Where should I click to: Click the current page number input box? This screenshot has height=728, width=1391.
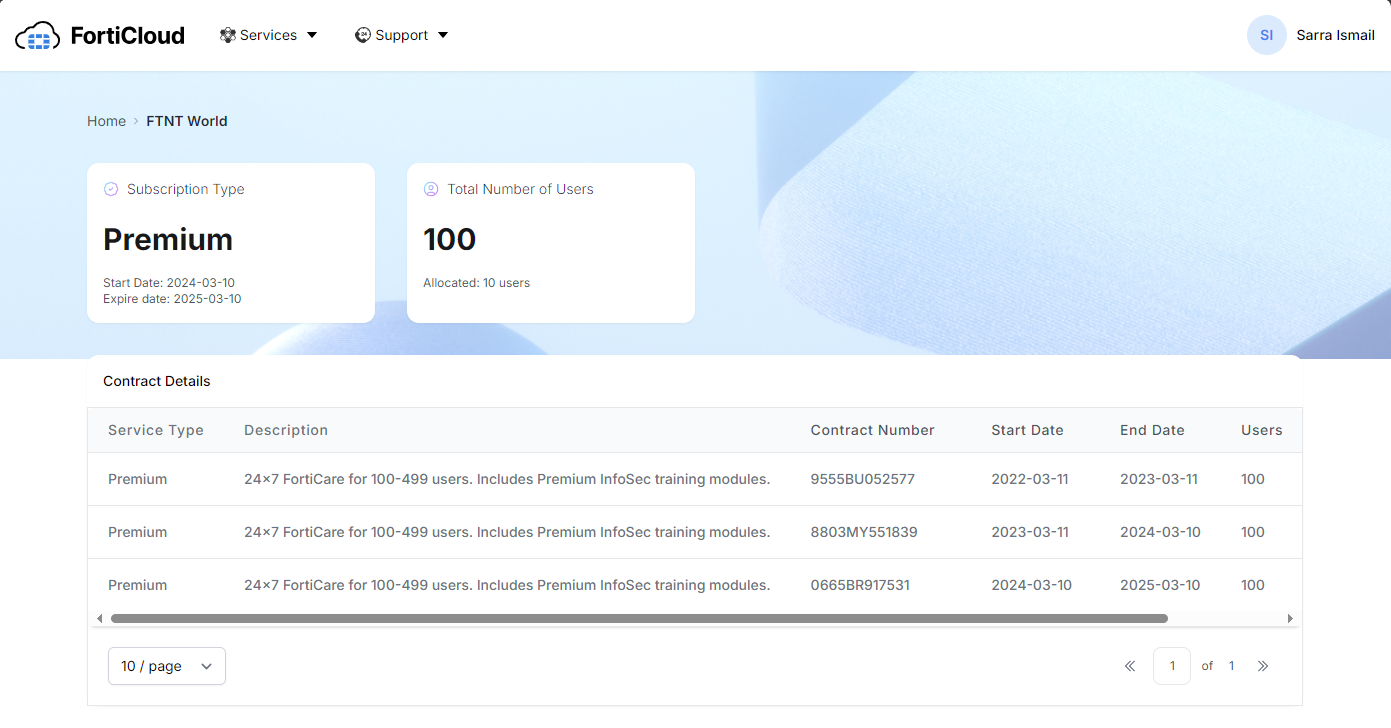point(1172,666)
